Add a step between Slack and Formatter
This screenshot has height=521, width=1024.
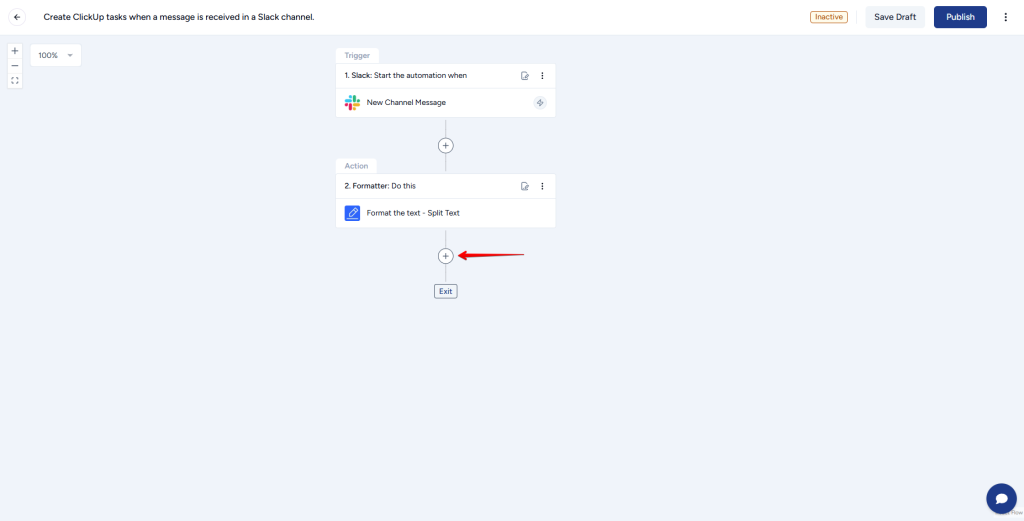pyautogui.click(x=446, y=145)
